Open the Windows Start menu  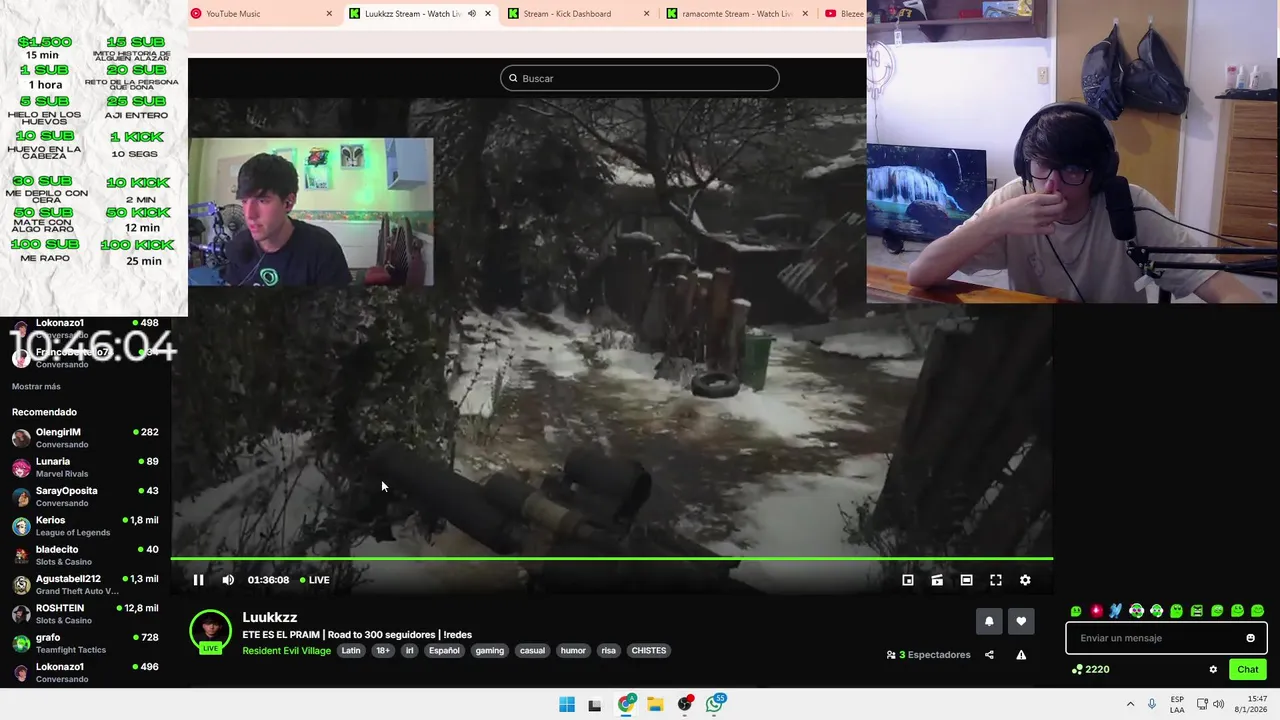click(567, 704)
